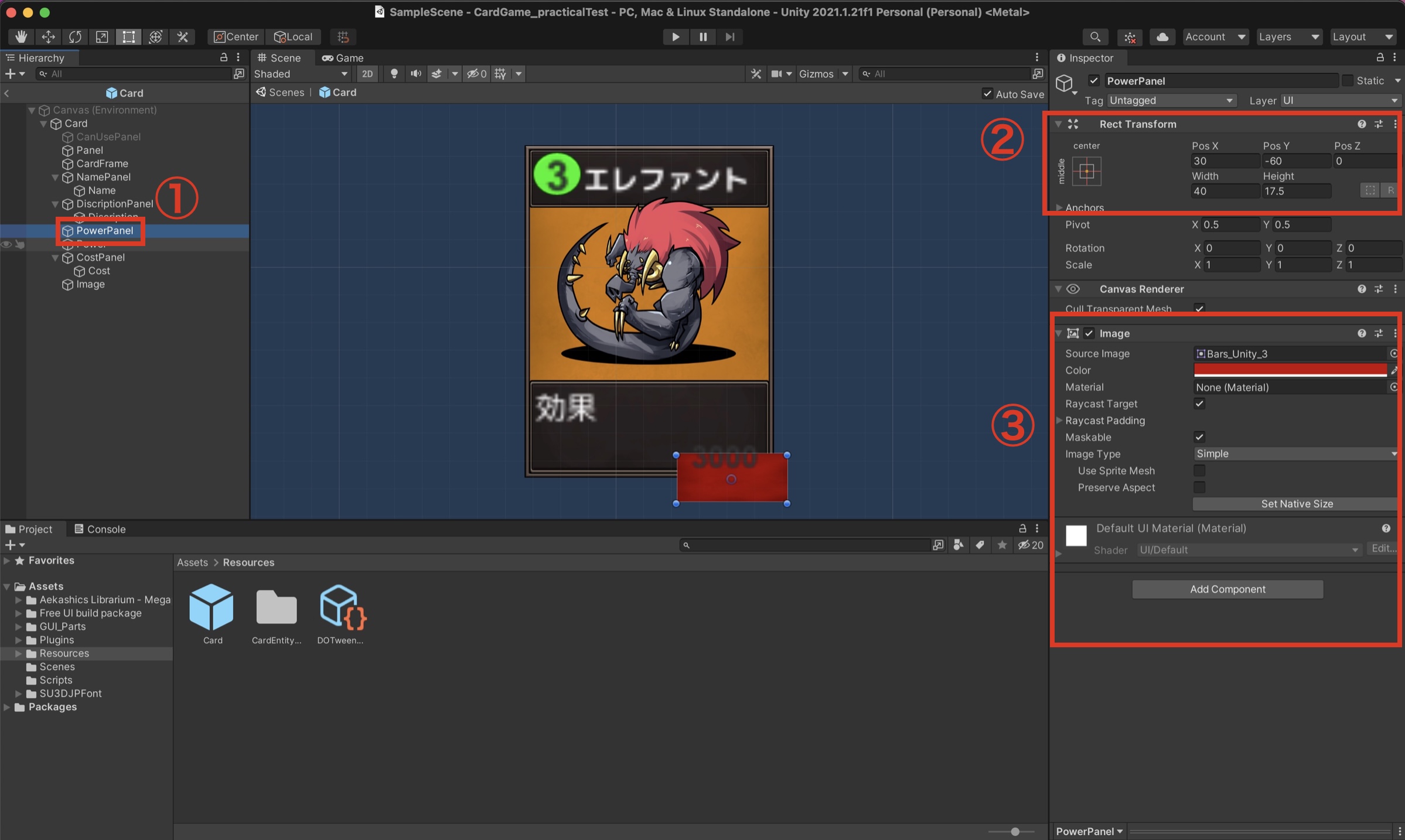Enable the Preserve Aspect checkbox

(x=1199, y=487)
